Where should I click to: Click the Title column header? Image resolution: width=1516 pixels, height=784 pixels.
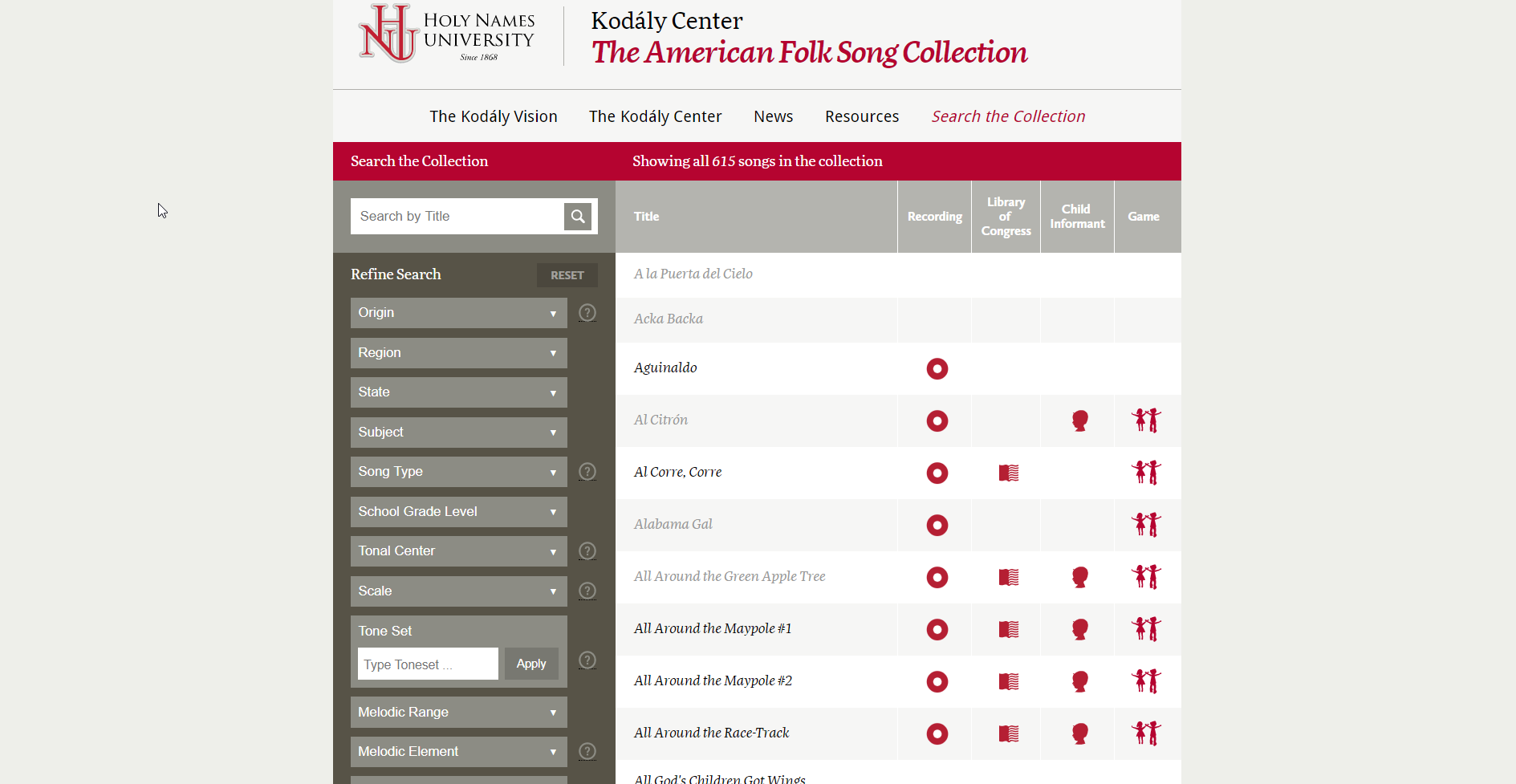[x=646, y=217]
